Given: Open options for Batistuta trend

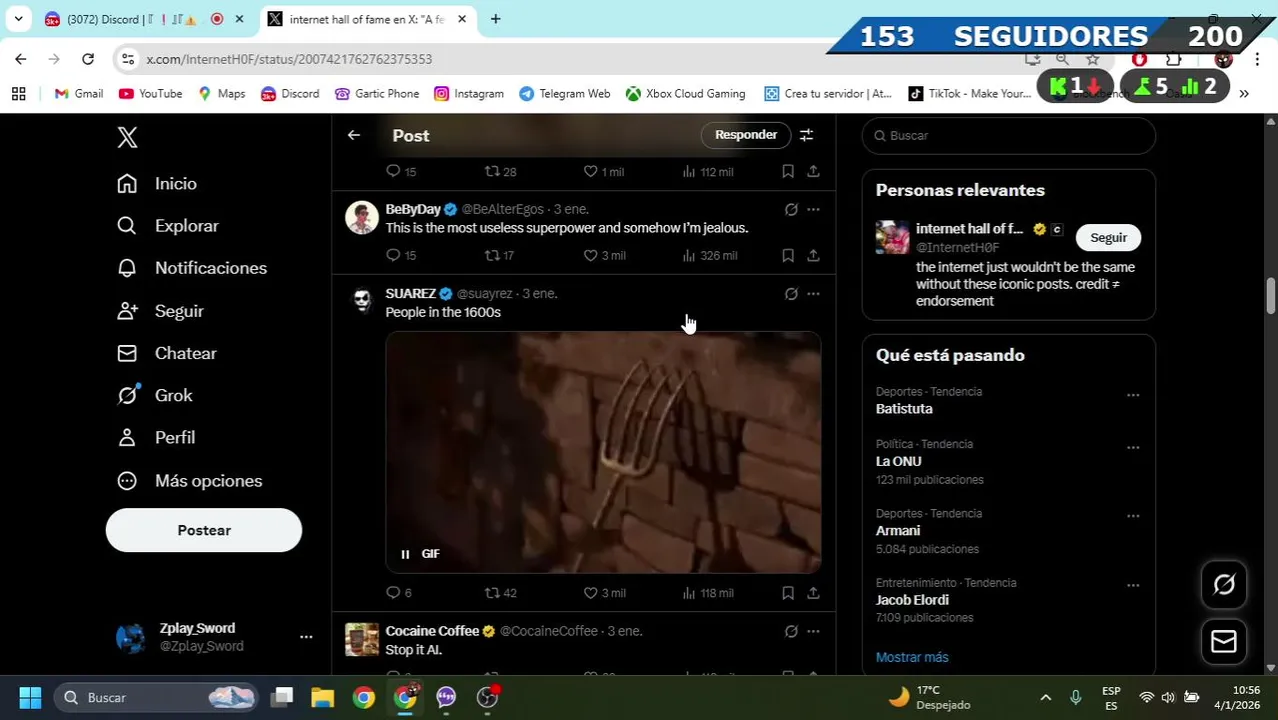Looking at the screenshot, I should (1133, 395).
